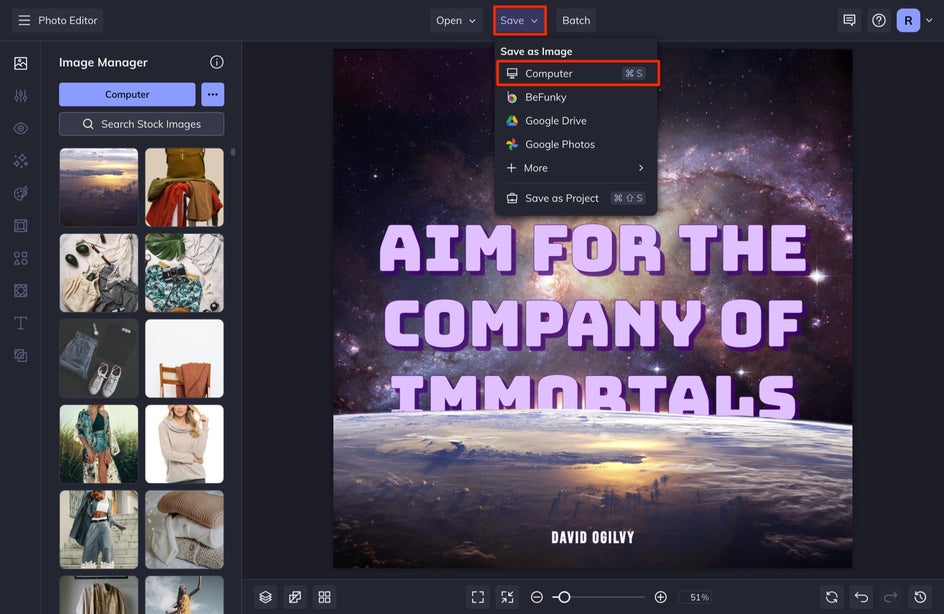Open the Artsy palette tool

coord(20,193)
